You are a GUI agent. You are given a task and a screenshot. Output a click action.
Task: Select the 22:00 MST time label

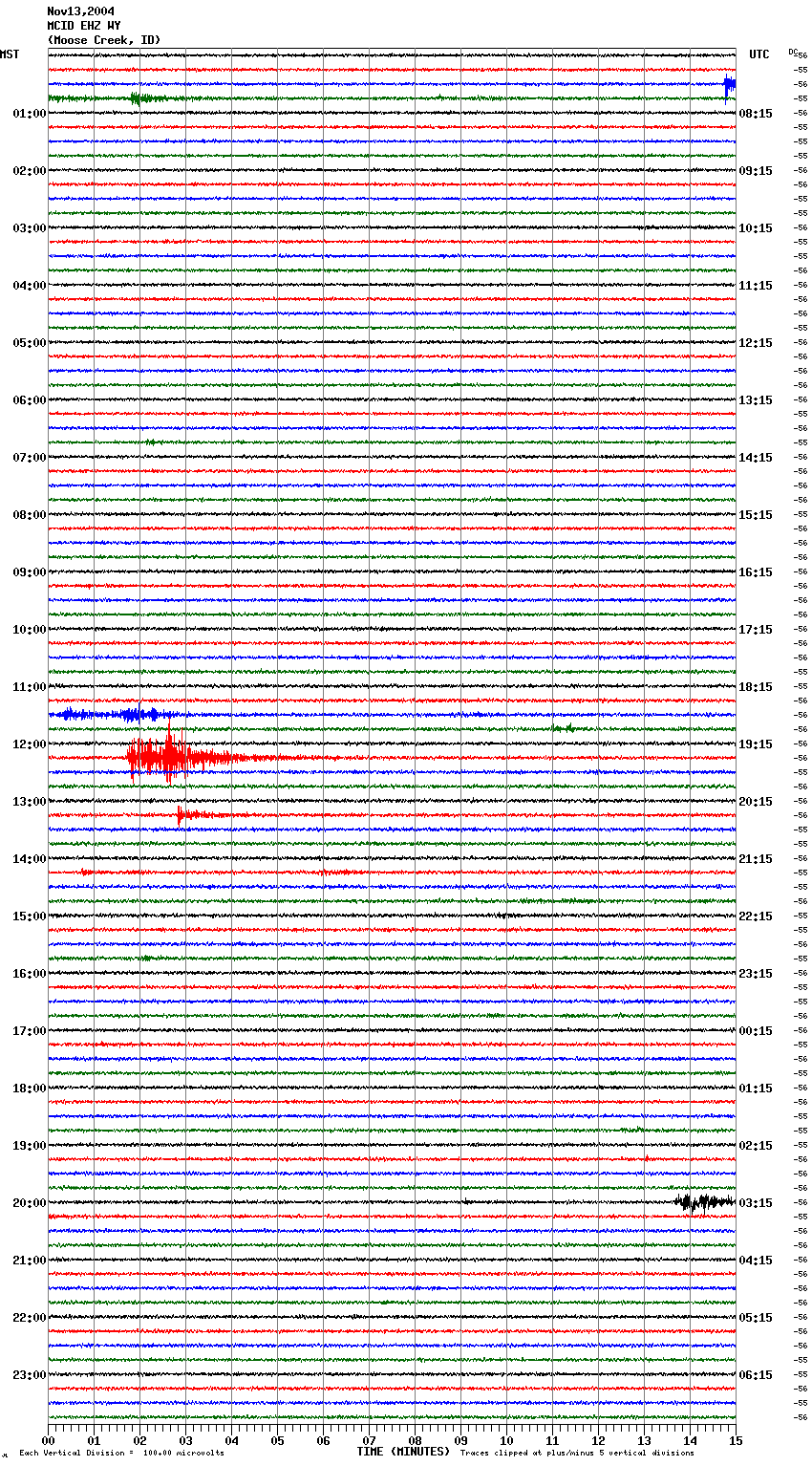(30, 1318)
